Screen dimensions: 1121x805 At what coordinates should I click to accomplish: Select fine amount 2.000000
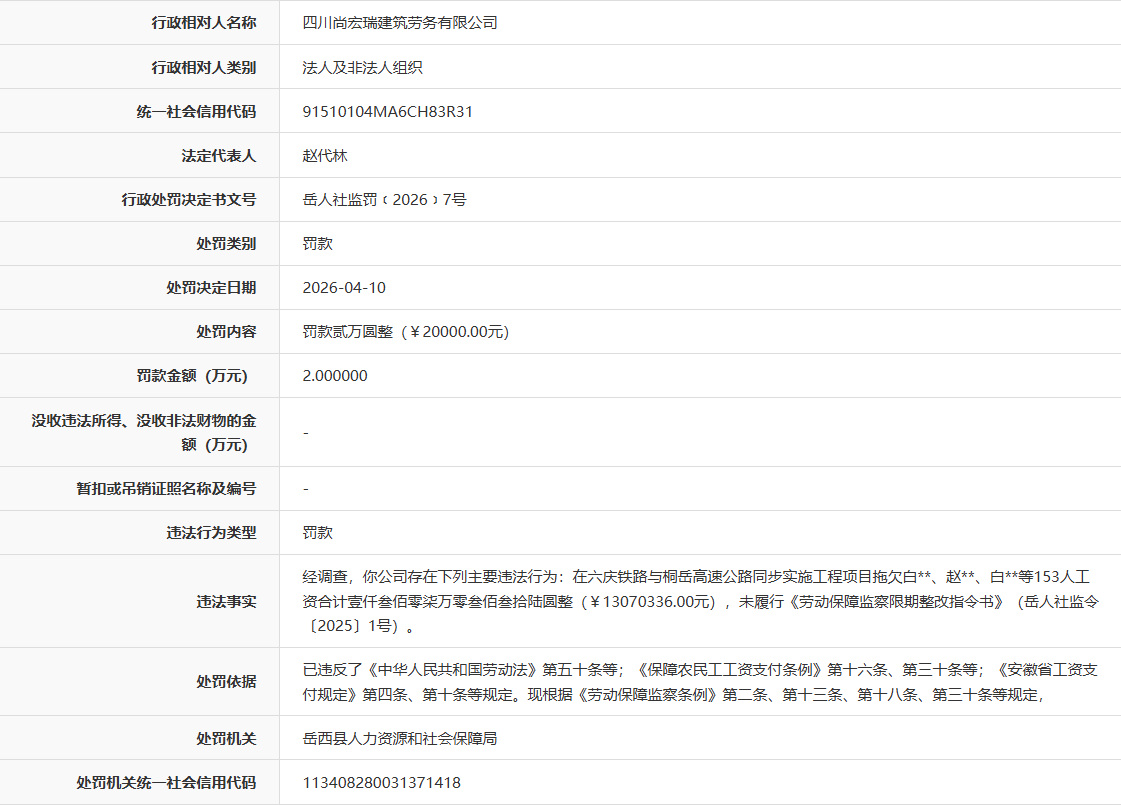[x=335, y=376]
